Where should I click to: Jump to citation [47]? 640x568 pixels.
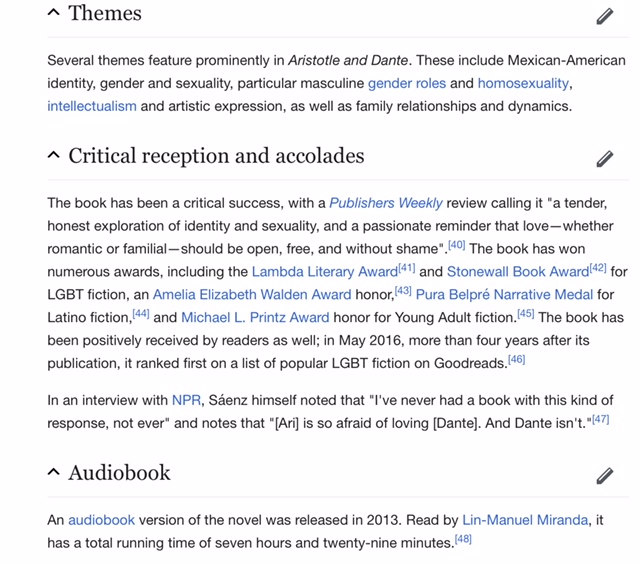[600, 419]
